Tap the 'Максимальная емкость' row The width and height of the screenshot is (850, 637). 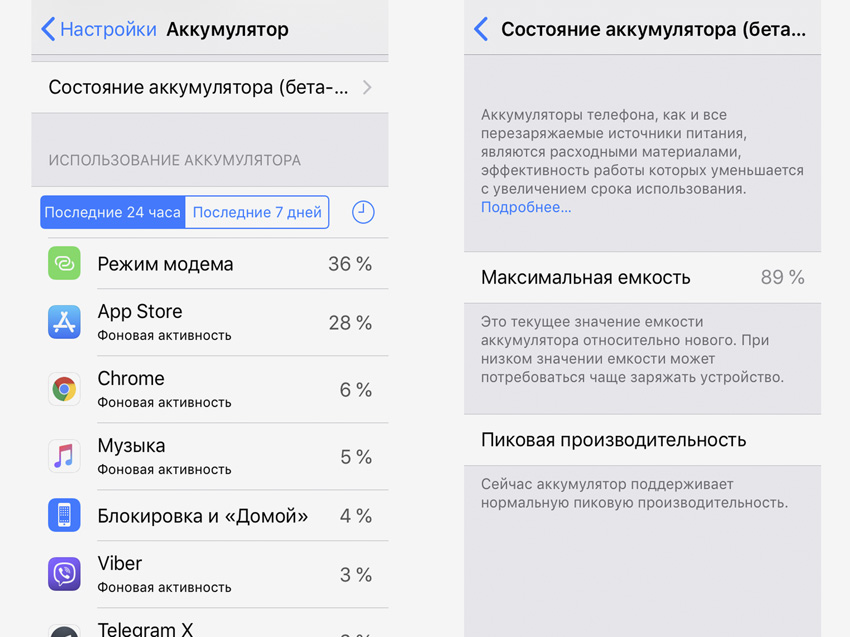[642, 277]
